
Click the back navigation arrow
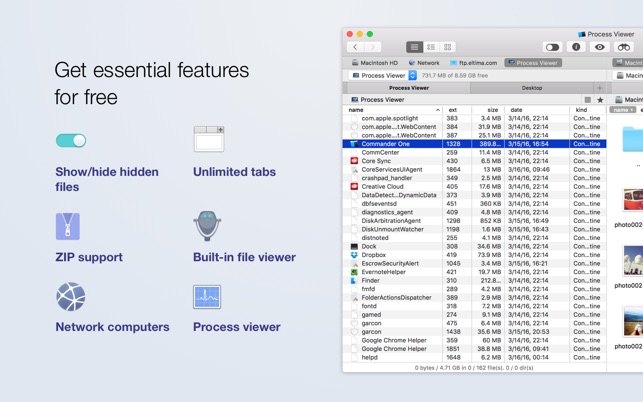tap(355, 47)
